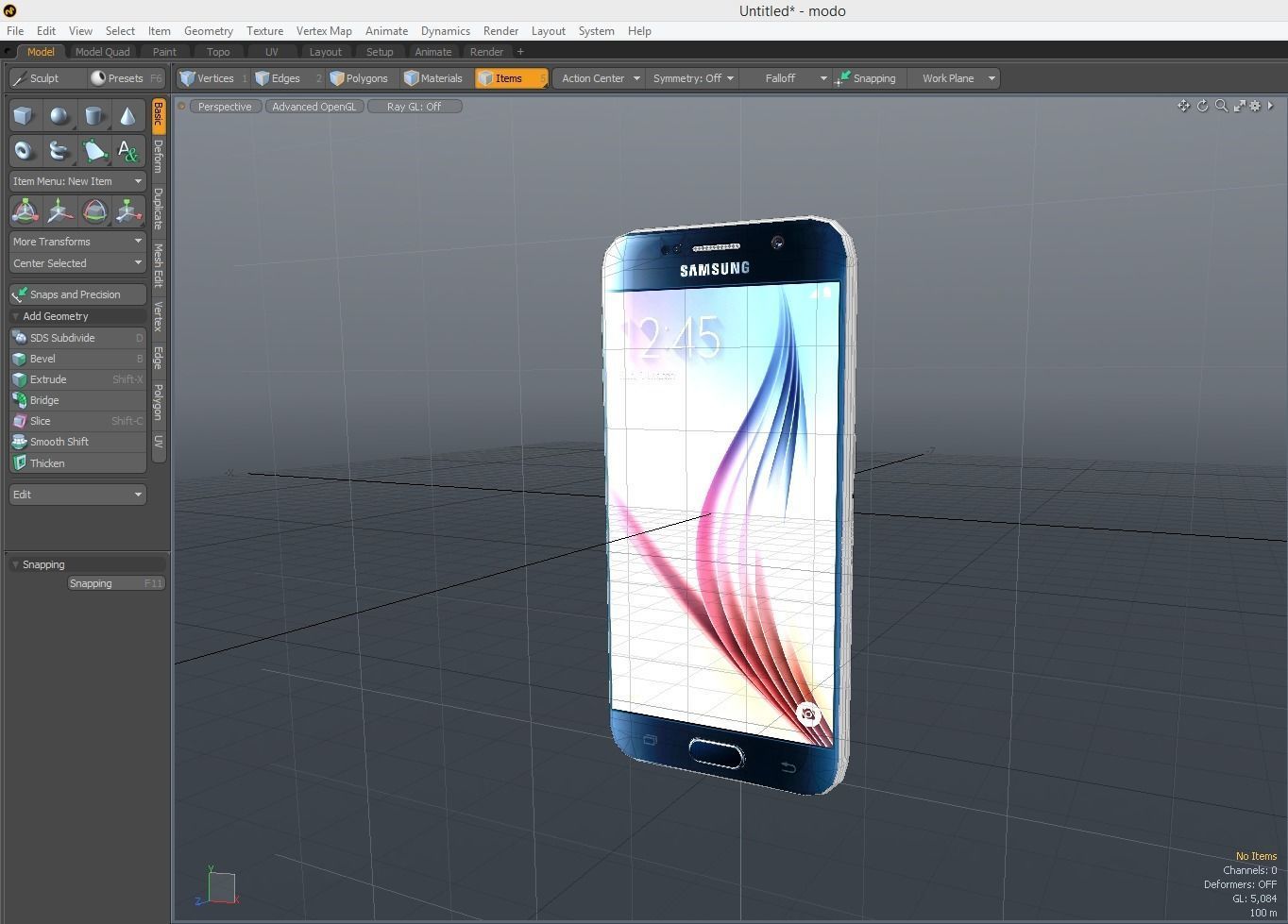1288x924 pixels.
Task: Click the modo logo in title bar
Action: tap(9, 10)
